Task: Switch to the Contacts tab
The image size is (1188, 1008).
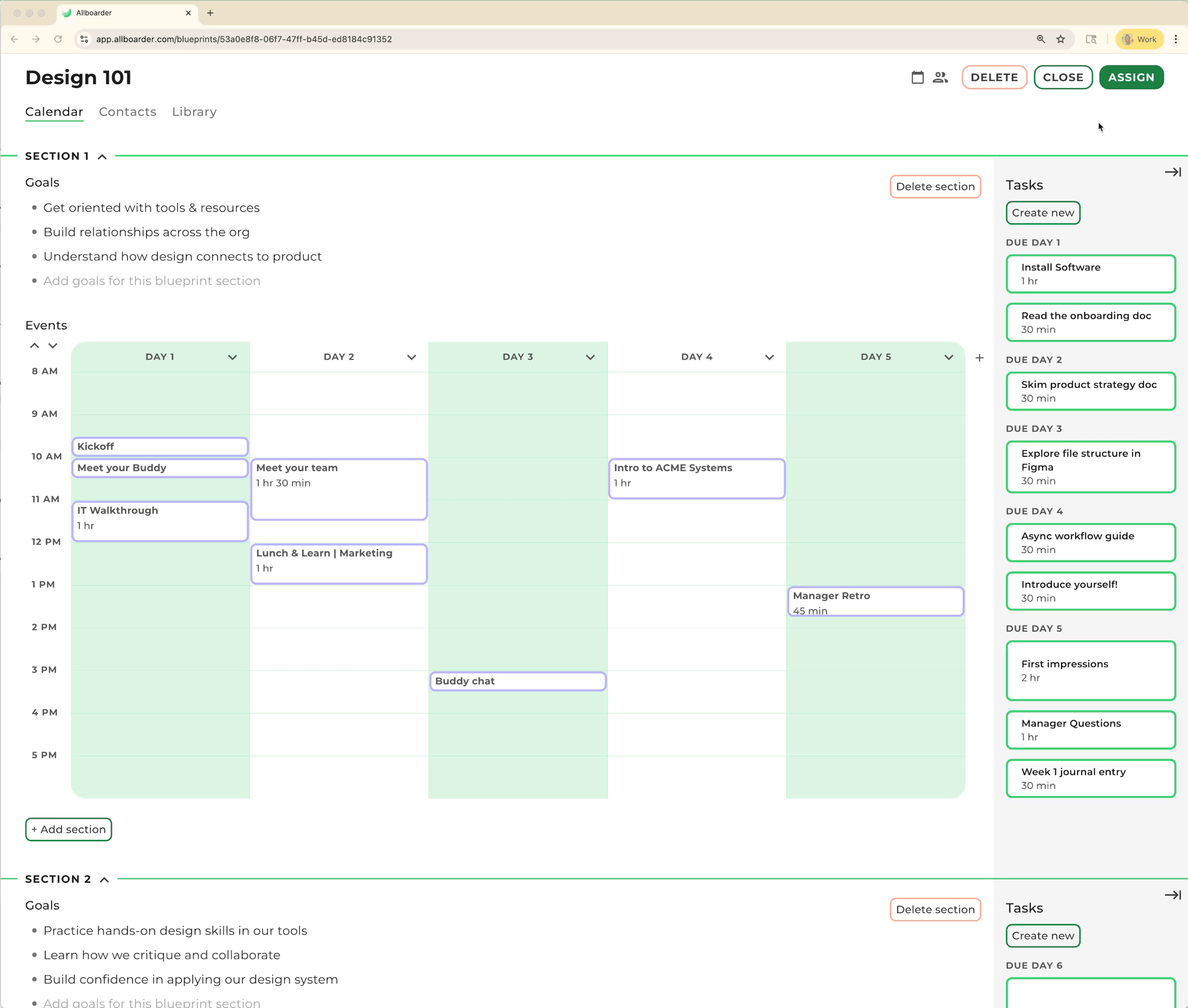Action: 127,112
